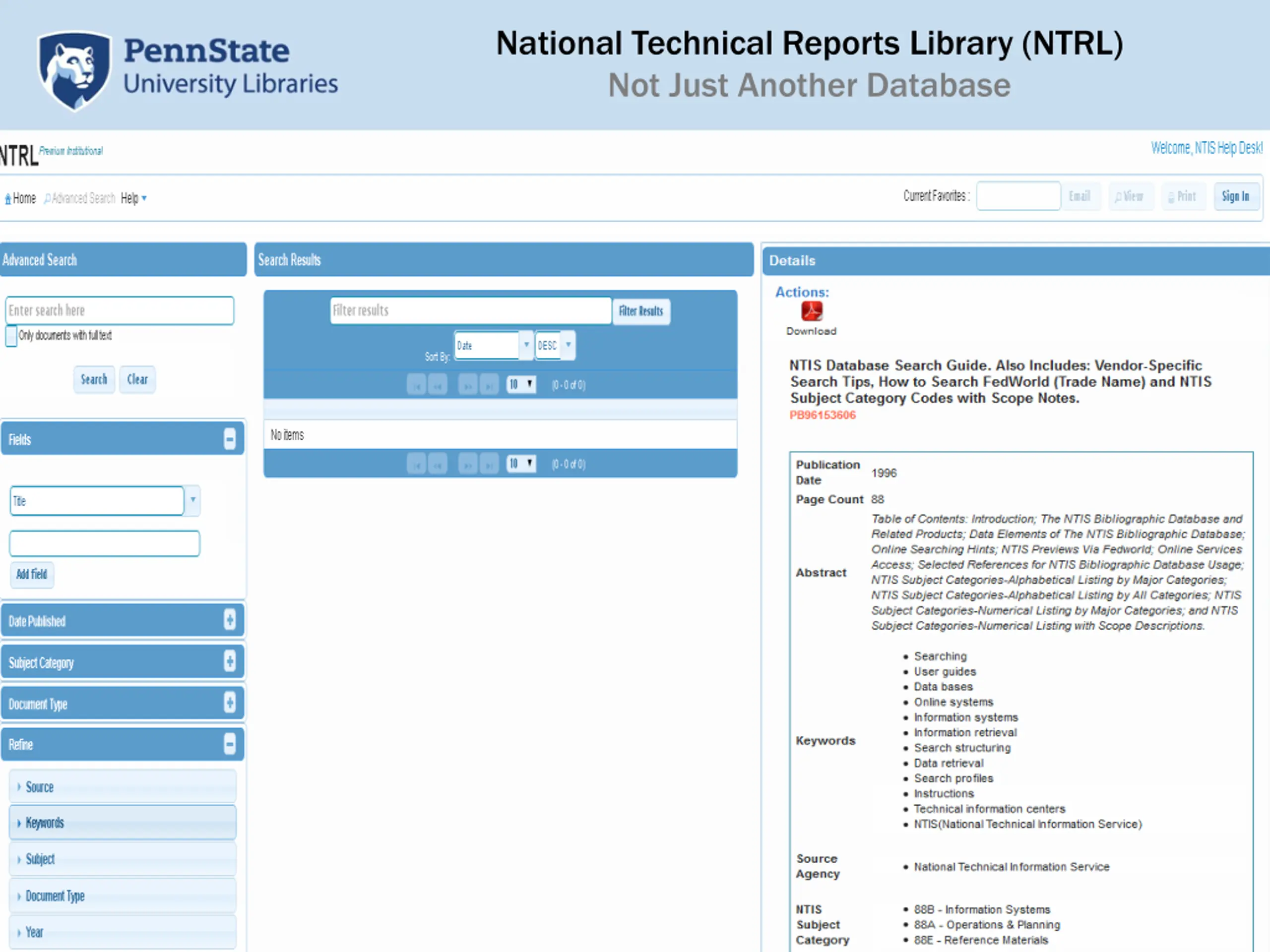Click the View favorites button
The image size is (1270, 952).
click(x=1130, y=196)
